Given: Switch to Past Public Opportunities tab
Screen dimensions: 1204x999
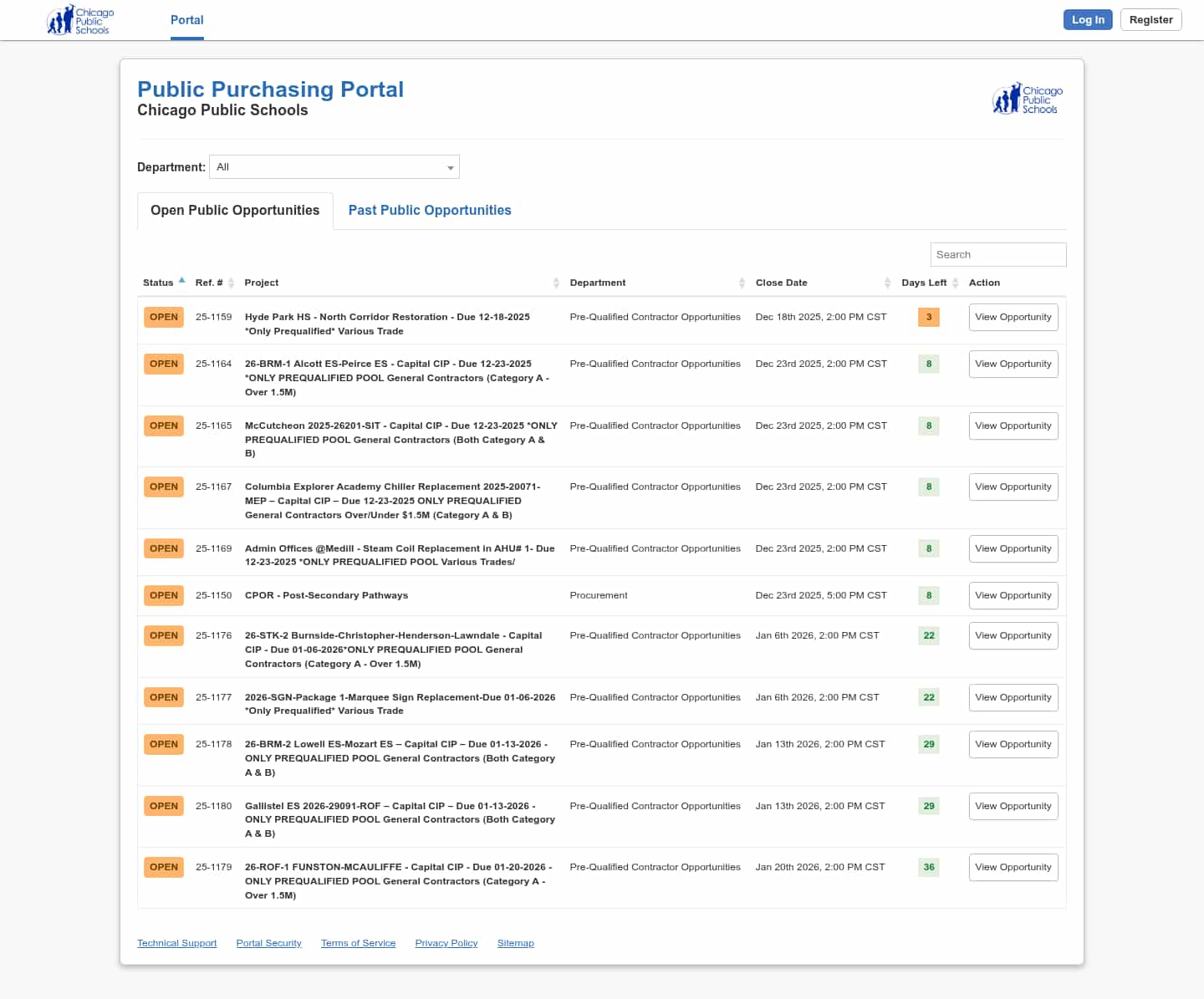Looking at the screenshot, I should click(x=429, y=211).
